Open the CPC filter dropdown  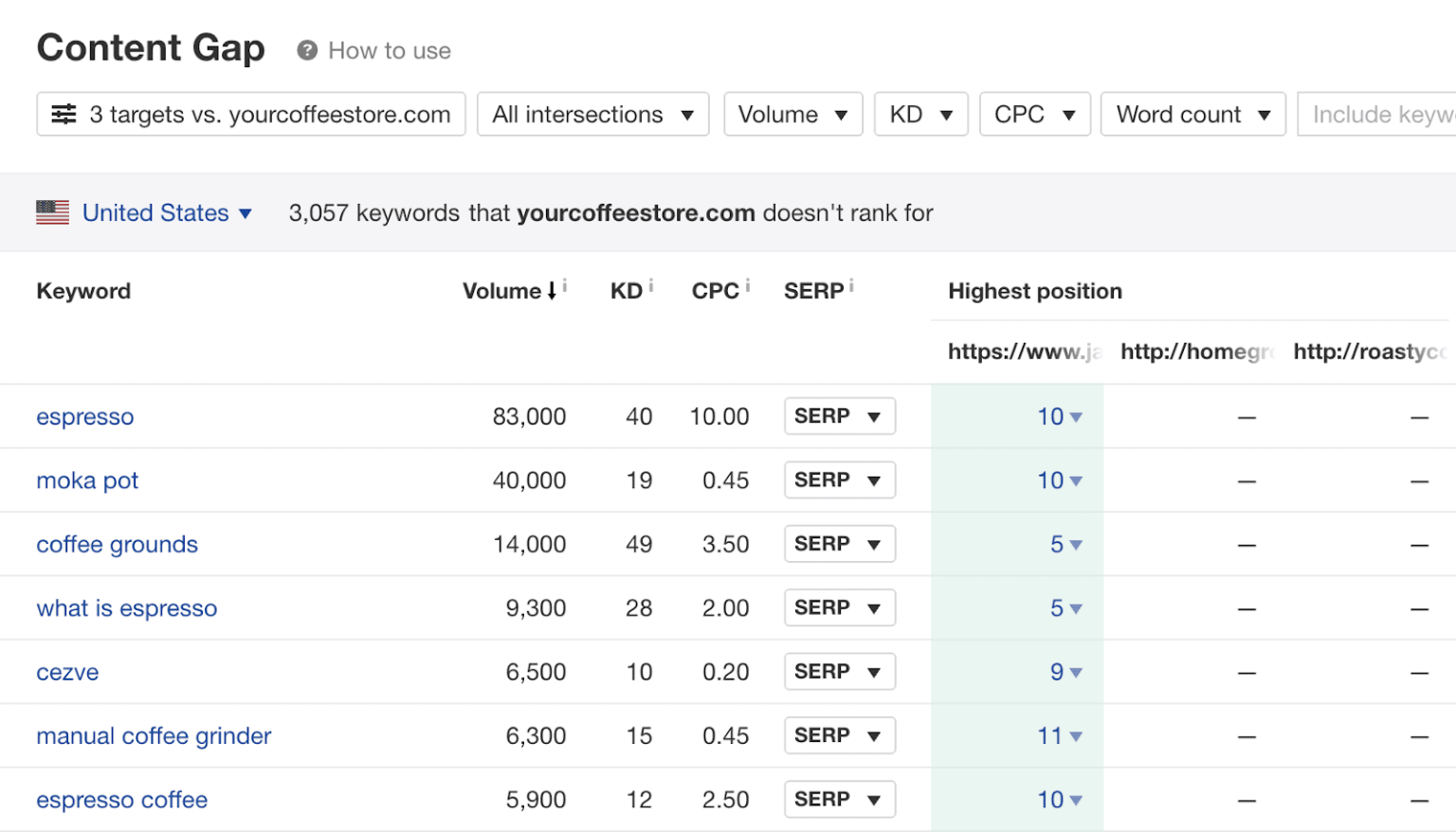(x=1034, y=115)
